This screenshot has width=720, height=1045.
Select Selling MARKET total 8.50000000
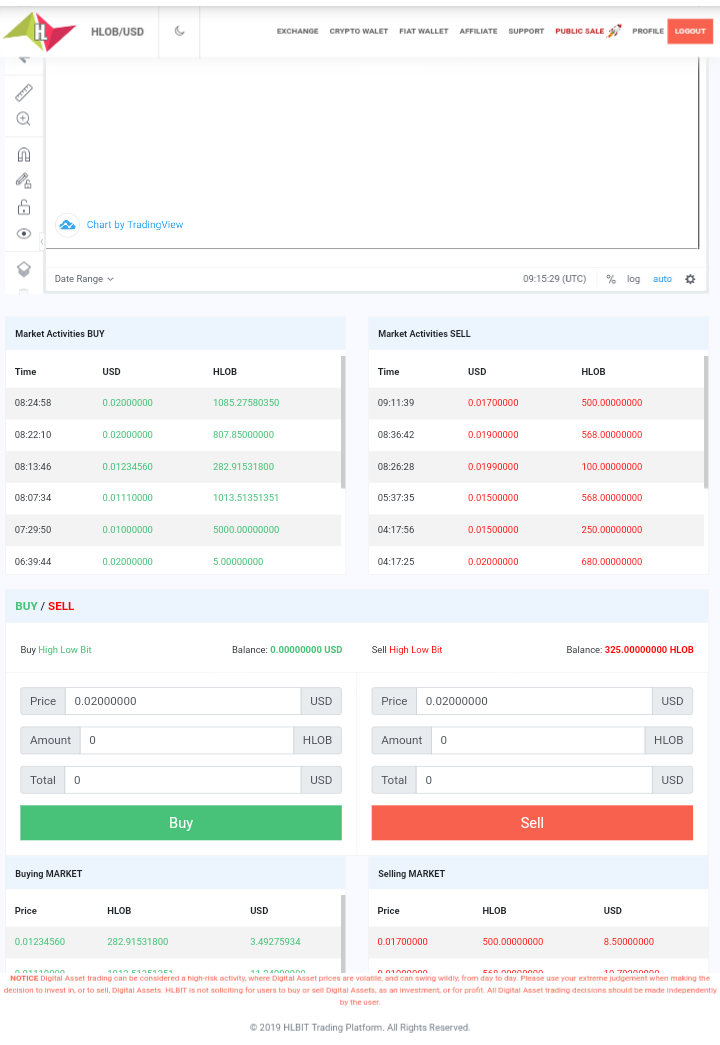tap(629, 942)
